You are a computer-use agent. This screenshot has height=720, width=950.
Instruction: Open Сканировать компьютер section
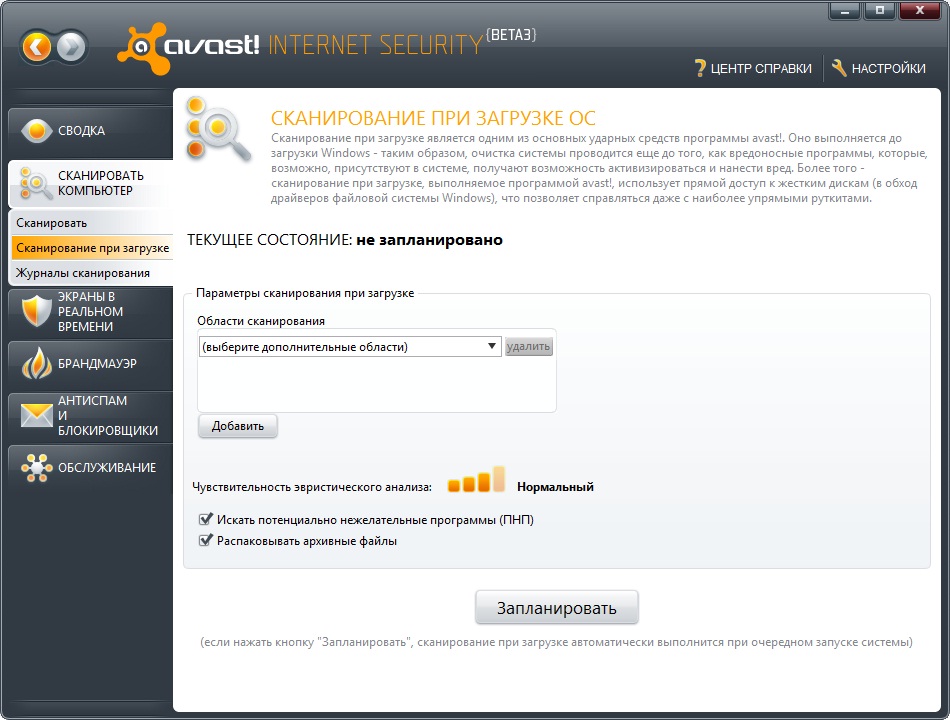point(91,183)
